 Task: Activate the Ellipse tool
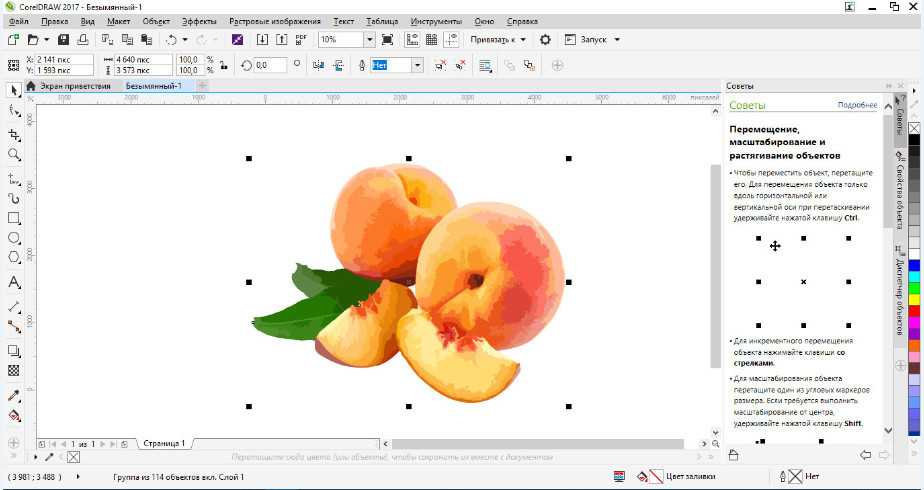pos(14,238)
